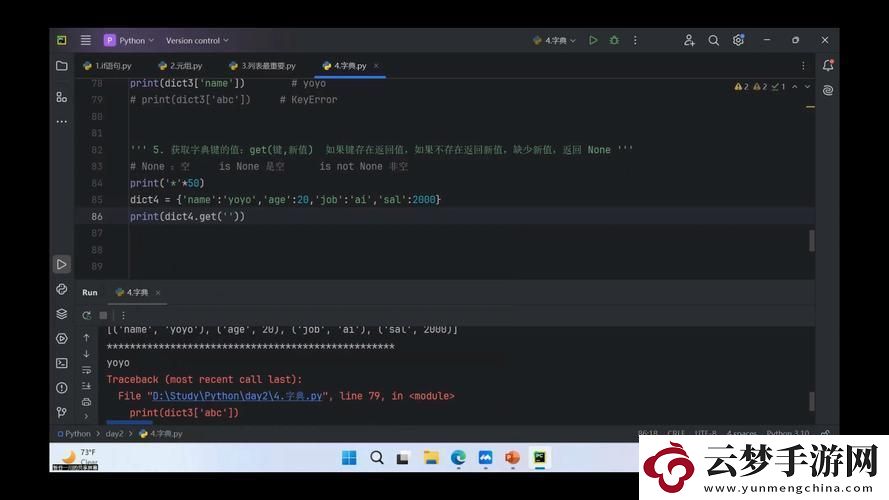The image size is (889, 500).
Task: Rerun 4.字典 in Run panel
Action: coord(86,315)
